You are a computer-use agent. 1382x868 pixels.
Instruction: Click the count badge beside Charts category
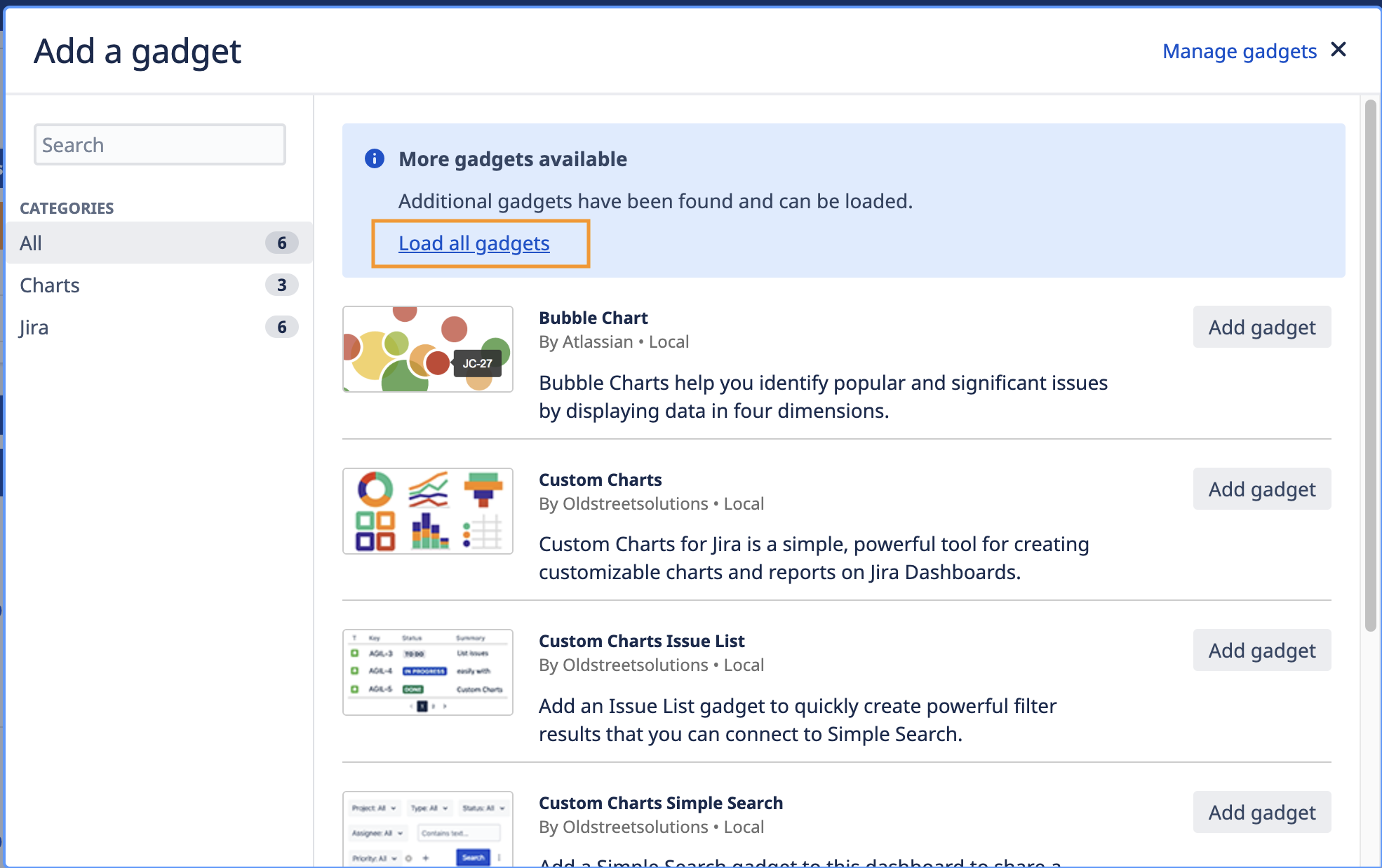coord(281,285)
